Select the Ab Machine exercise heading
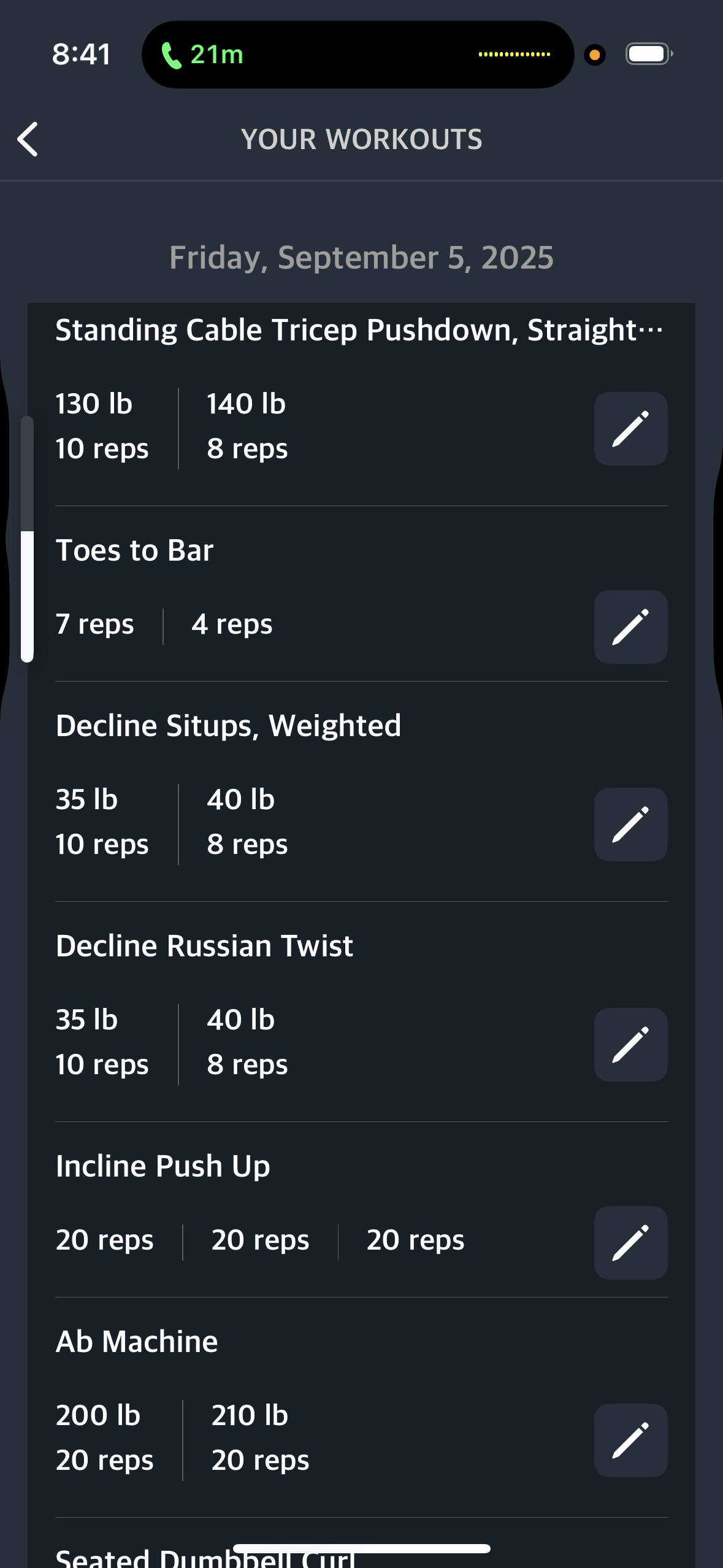The image size is (723, 1568). pos(137,1342)
